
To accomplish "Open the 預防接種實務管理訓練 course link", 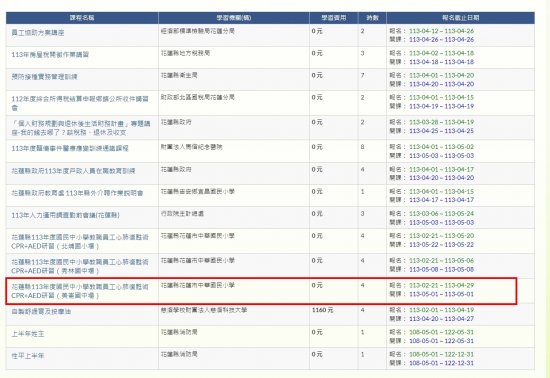I will 44,77.
